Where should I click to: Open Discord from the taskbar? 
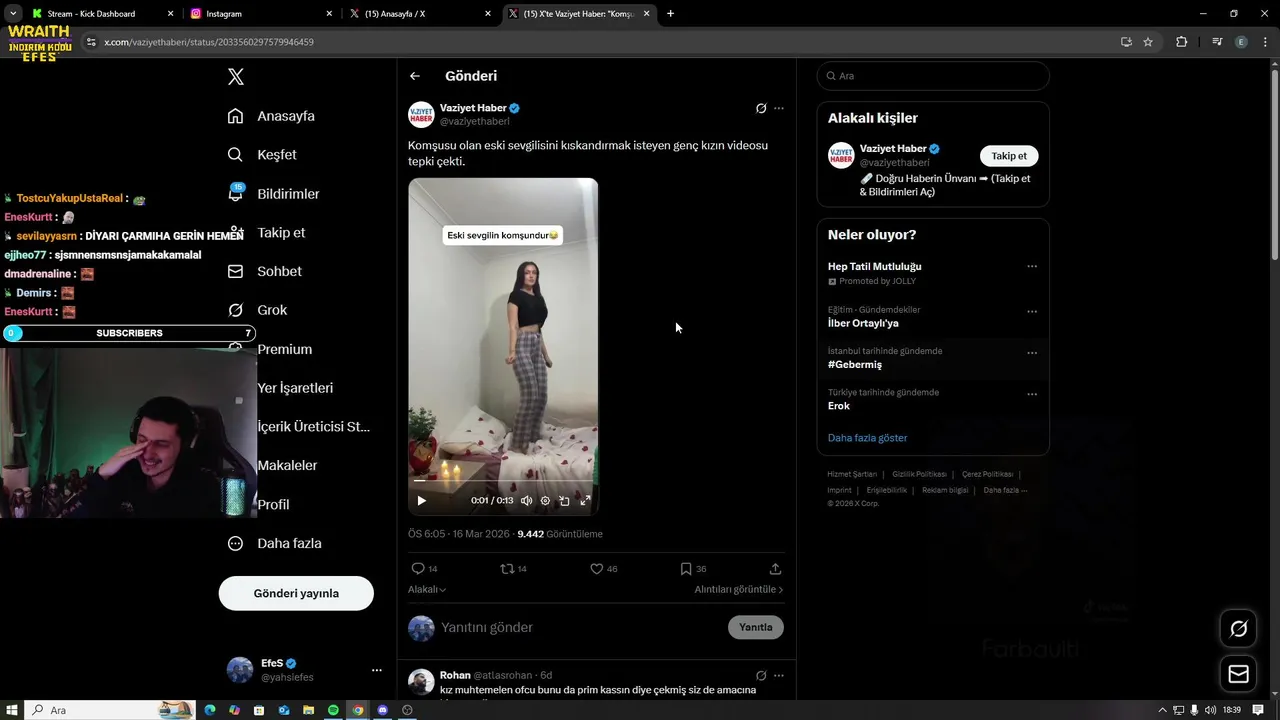[x=382, y=710]
